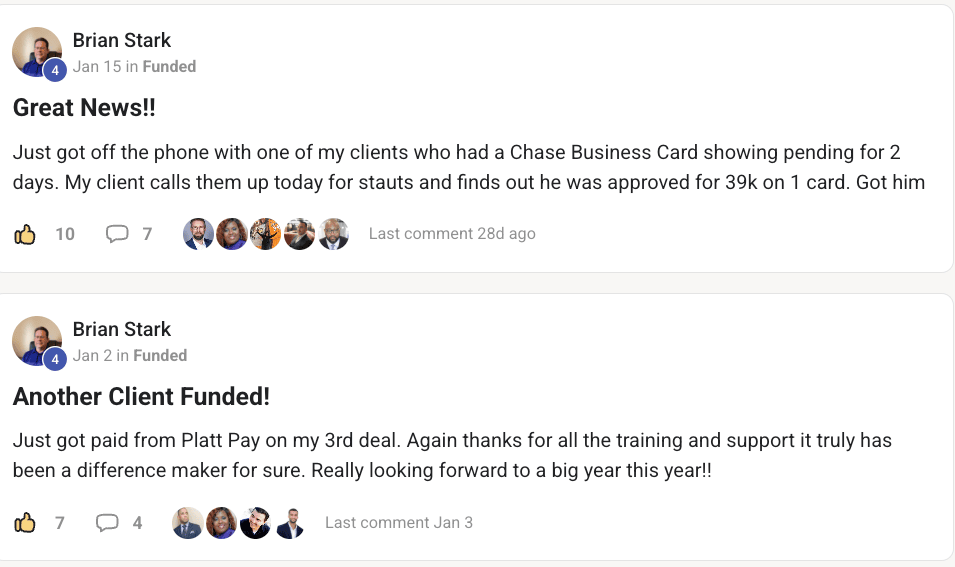Click 'Last comment 28d ago' text
955x567 pixels.
pos(452,234)
